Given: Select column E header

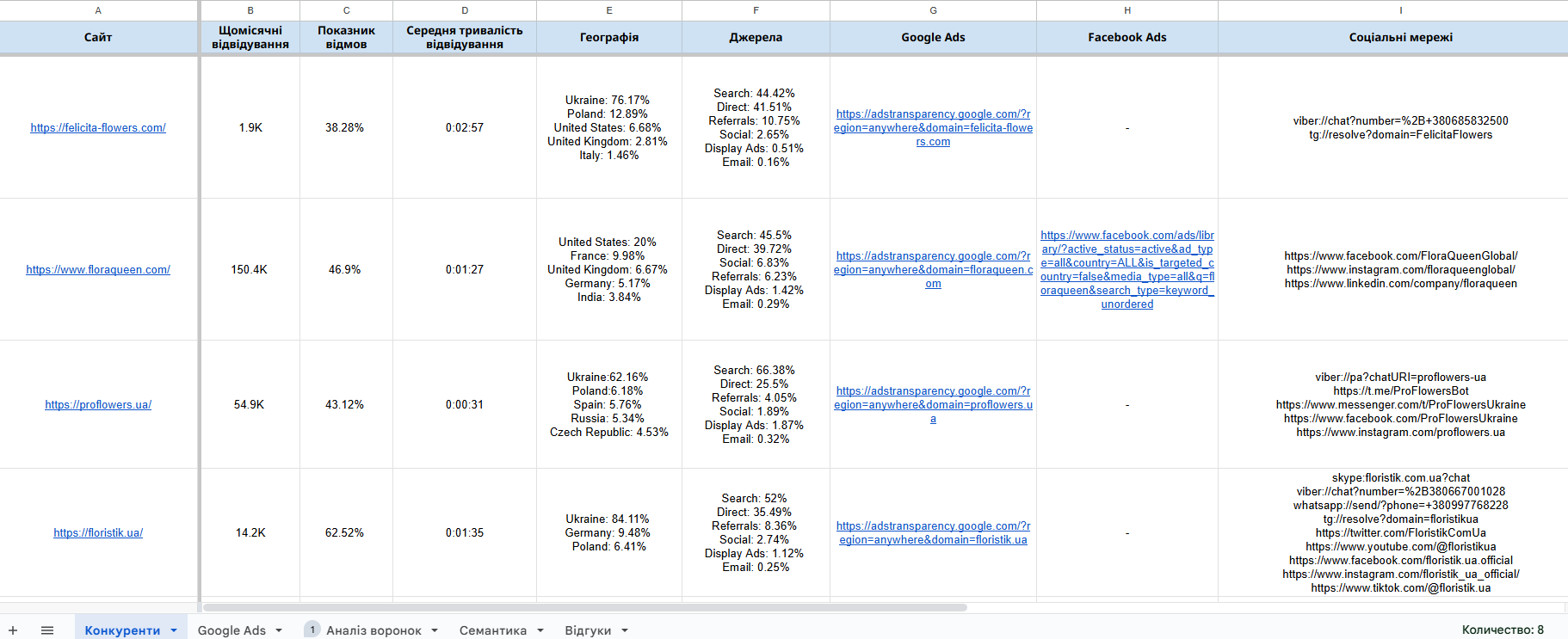Looking at the screenshot, I should 609,10.
